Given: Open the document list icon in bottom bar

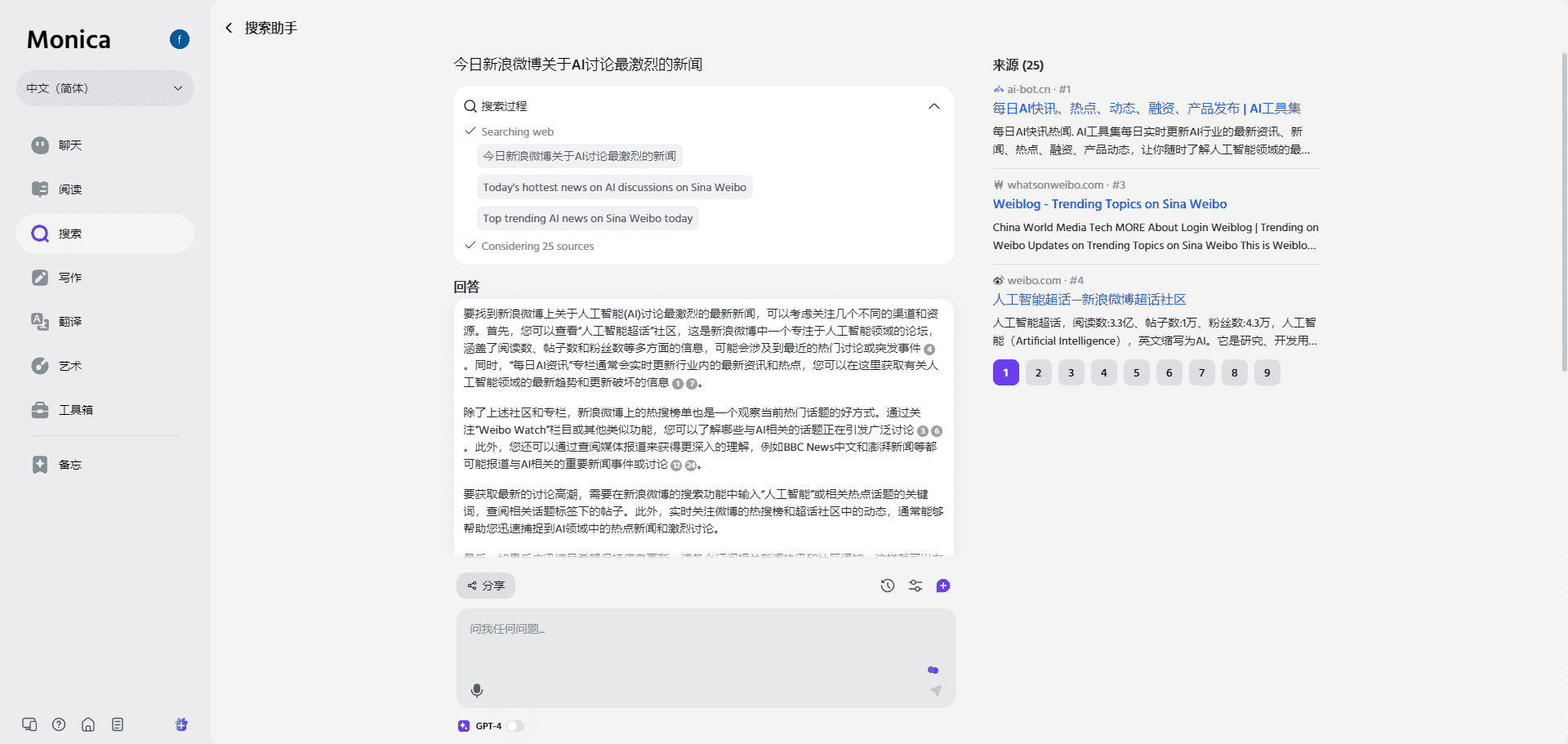Looking at the screenshot, I should (118, 724).
